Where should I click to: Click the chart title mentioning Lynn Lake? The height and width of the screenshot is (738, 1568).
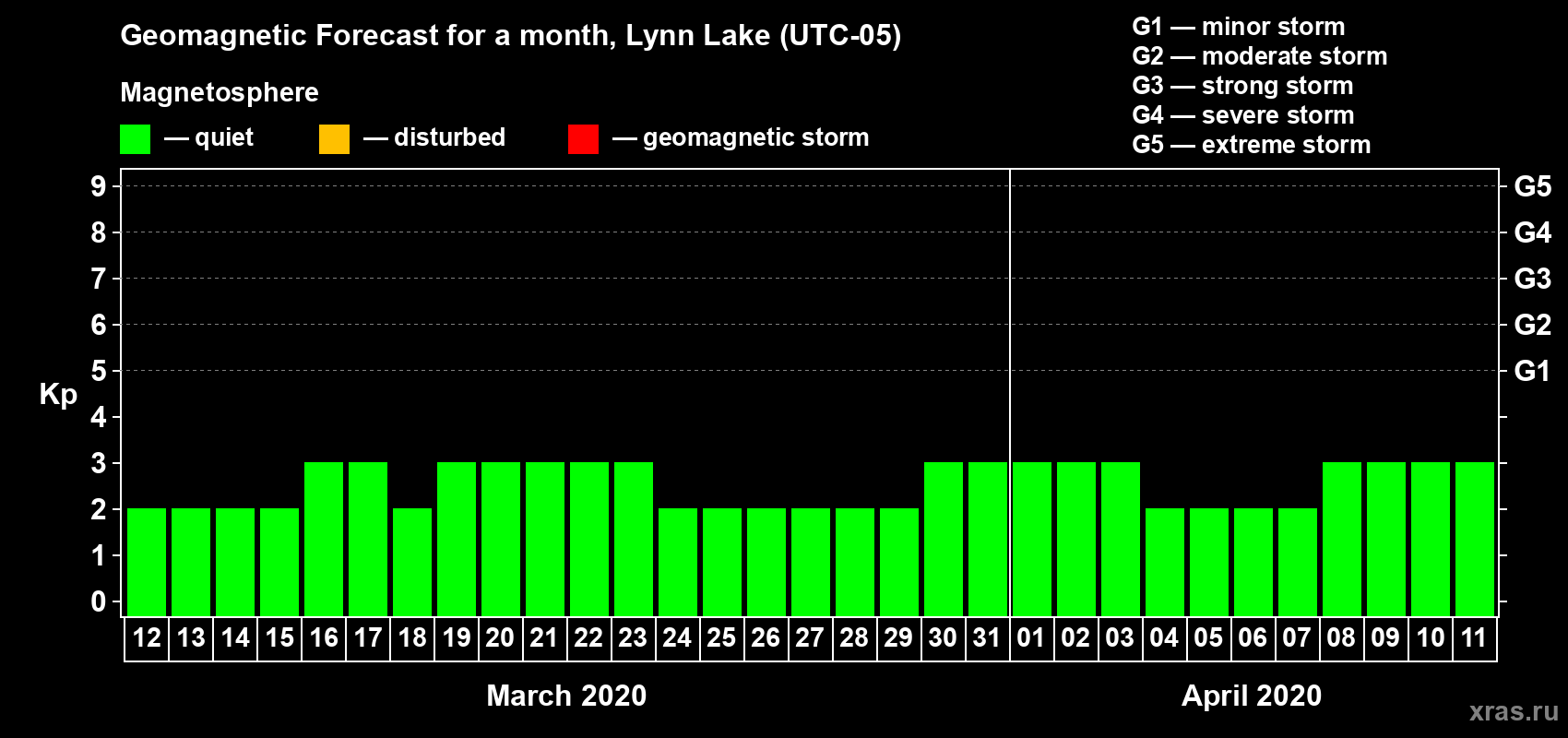511,36
